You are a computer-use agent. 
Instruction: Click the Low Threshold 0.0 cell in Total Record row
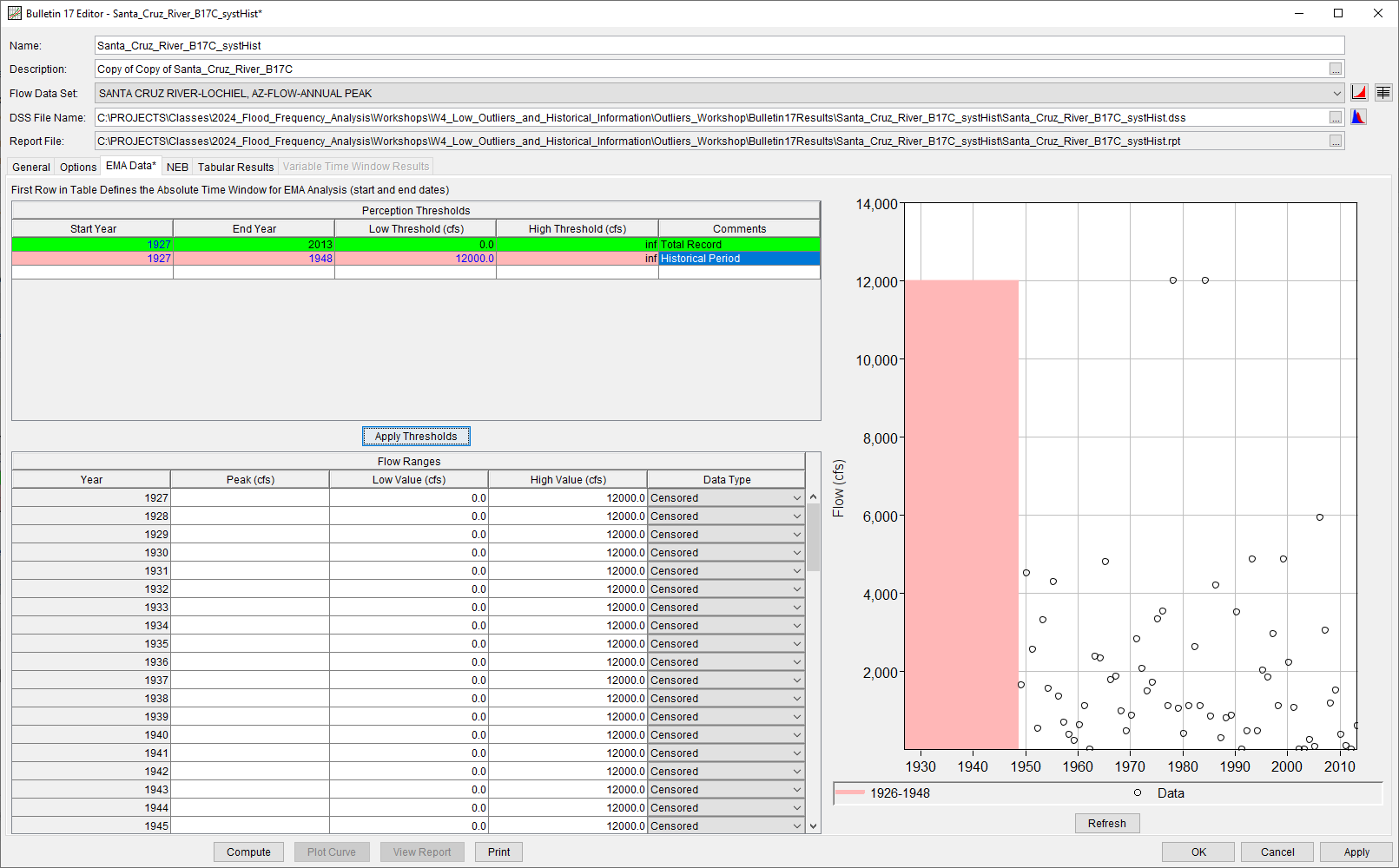[415, 245]
